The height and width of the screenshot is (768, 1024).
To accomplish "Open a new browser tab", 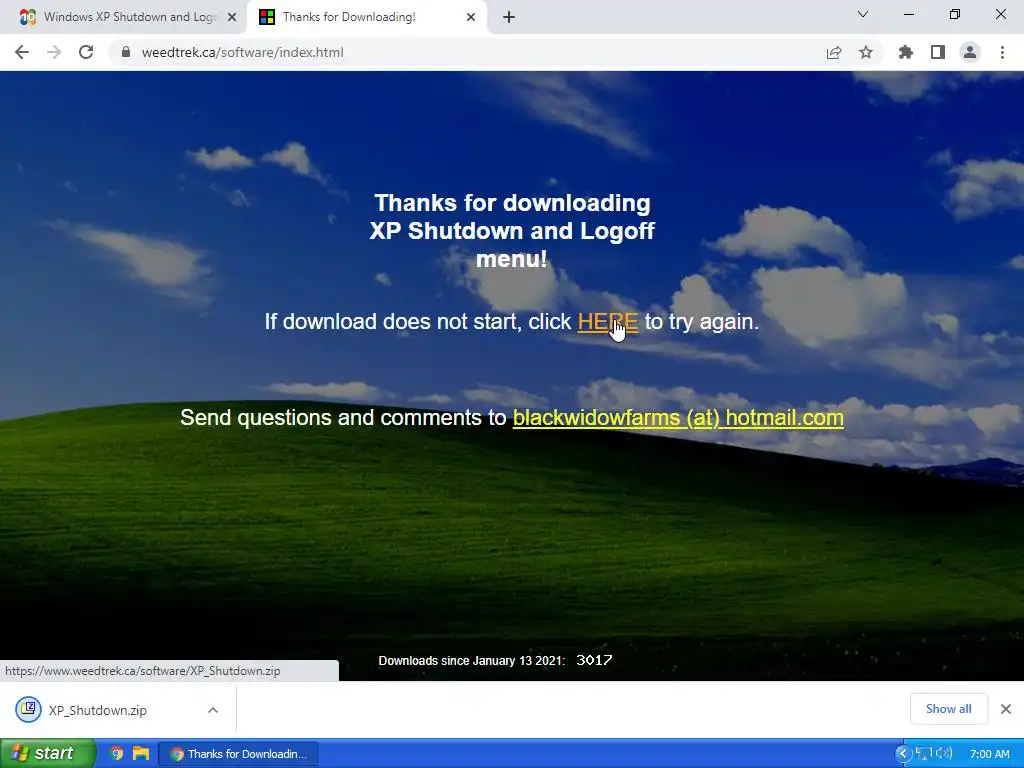I will 509,17.
